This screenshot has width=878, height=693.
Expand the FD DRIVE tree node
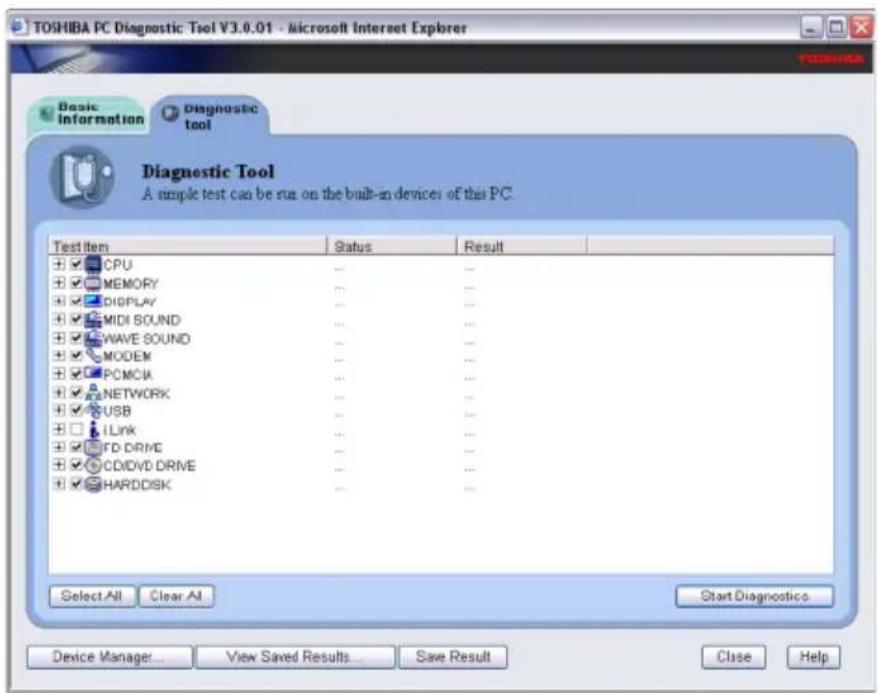pyautogui.click(x=59, y=447)
